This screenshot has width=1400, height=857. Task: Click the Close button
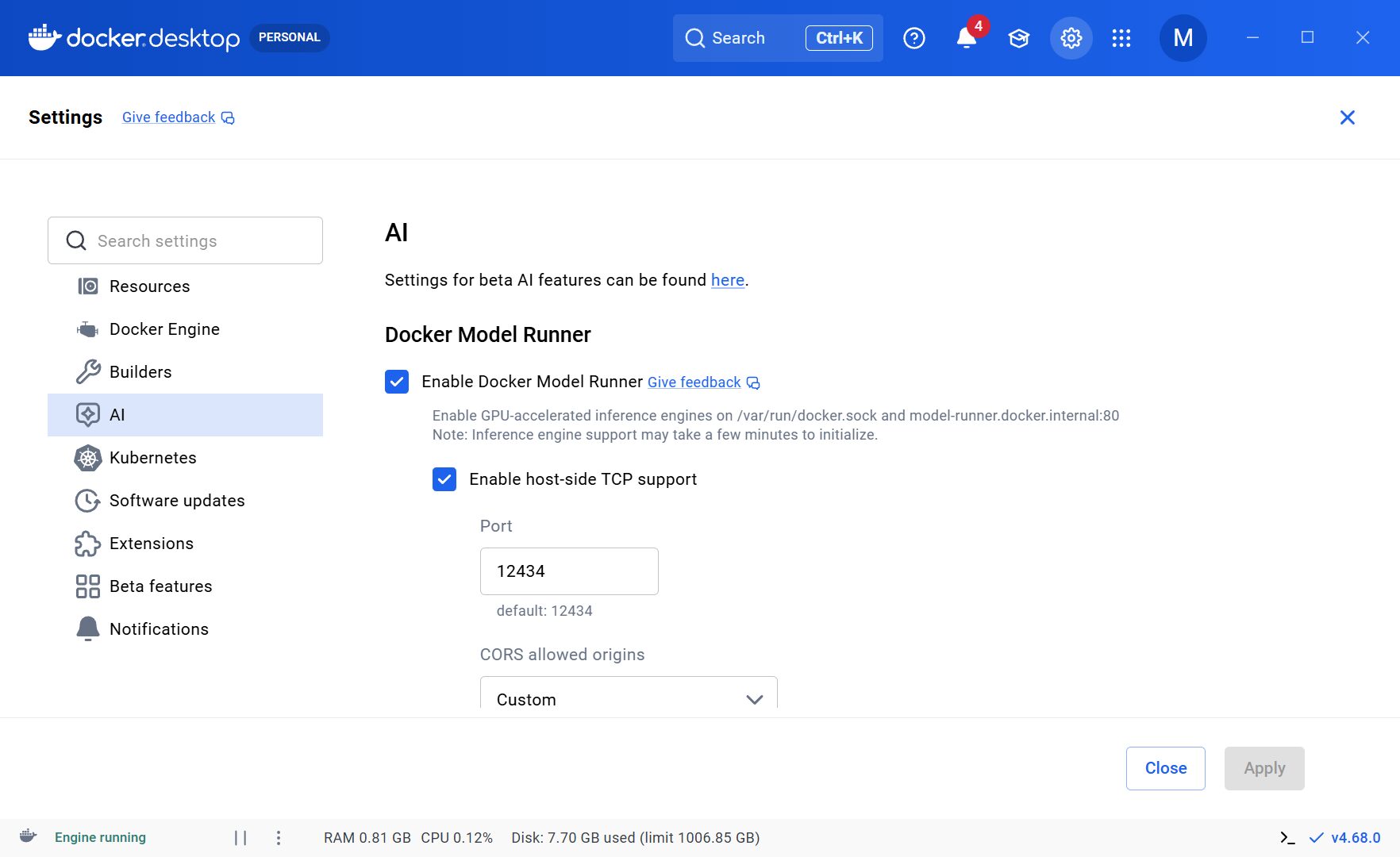click(x=1165, y=768)
